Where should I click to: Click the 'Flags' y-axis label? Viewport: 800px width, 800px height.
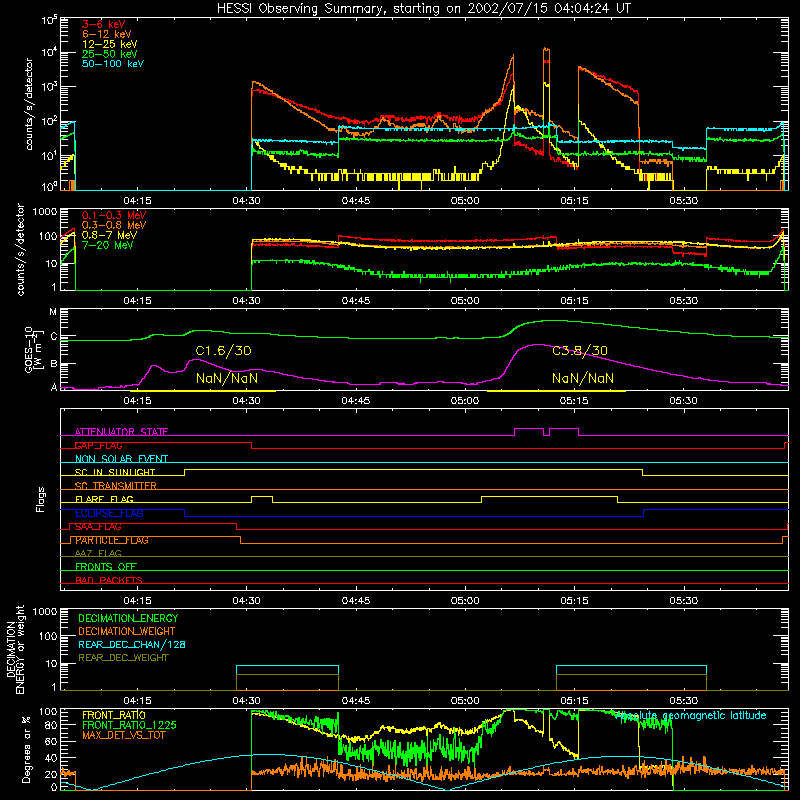coord(41,499)
